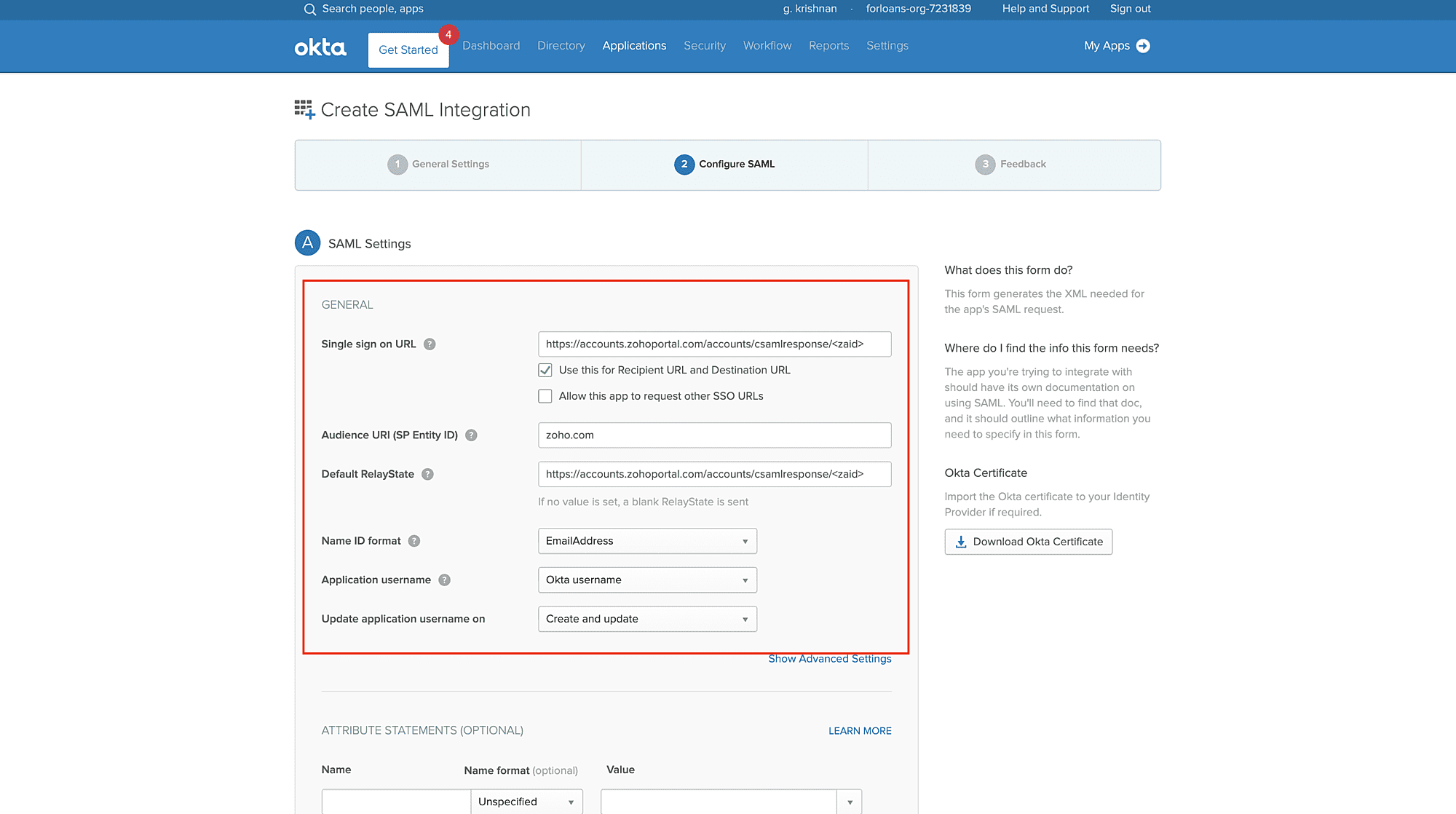Uncheck Use this for Recipient URL checkbox
This screenshot has height=814, width=1456.
(545, 371)
